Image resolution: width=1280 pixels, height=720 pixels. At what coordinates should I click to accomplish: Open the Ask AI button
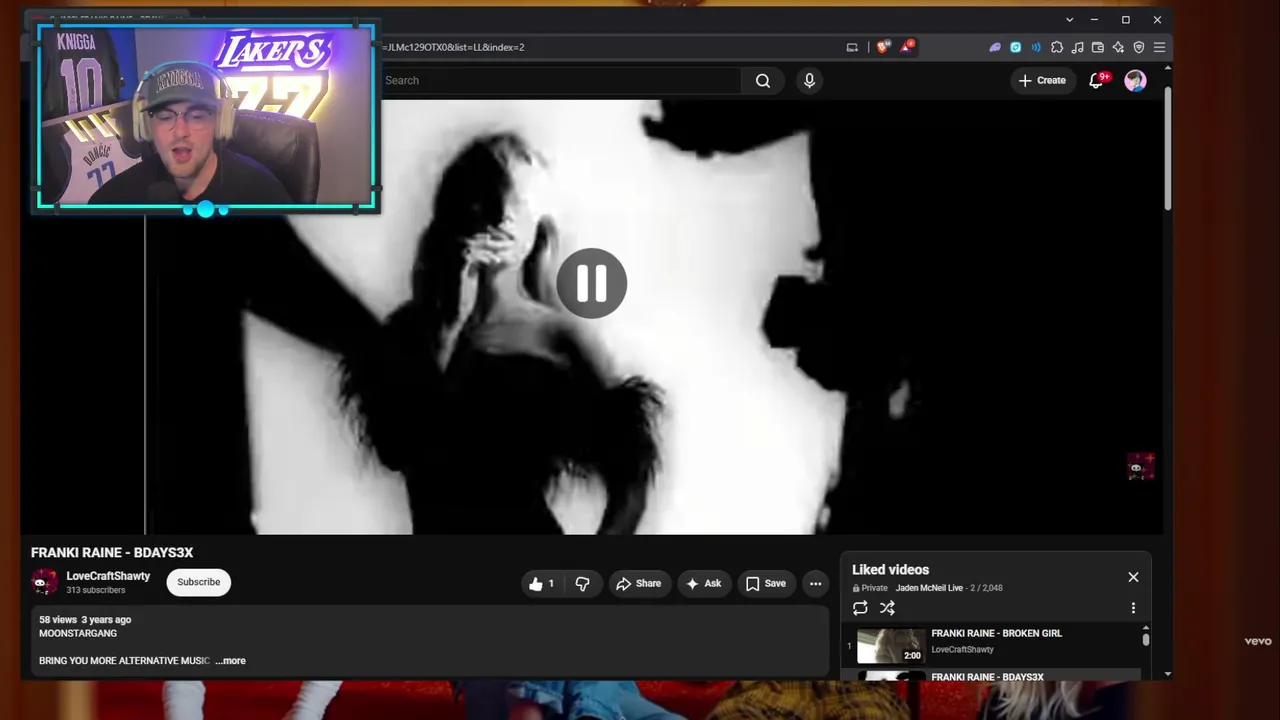[x=703, y=583]
